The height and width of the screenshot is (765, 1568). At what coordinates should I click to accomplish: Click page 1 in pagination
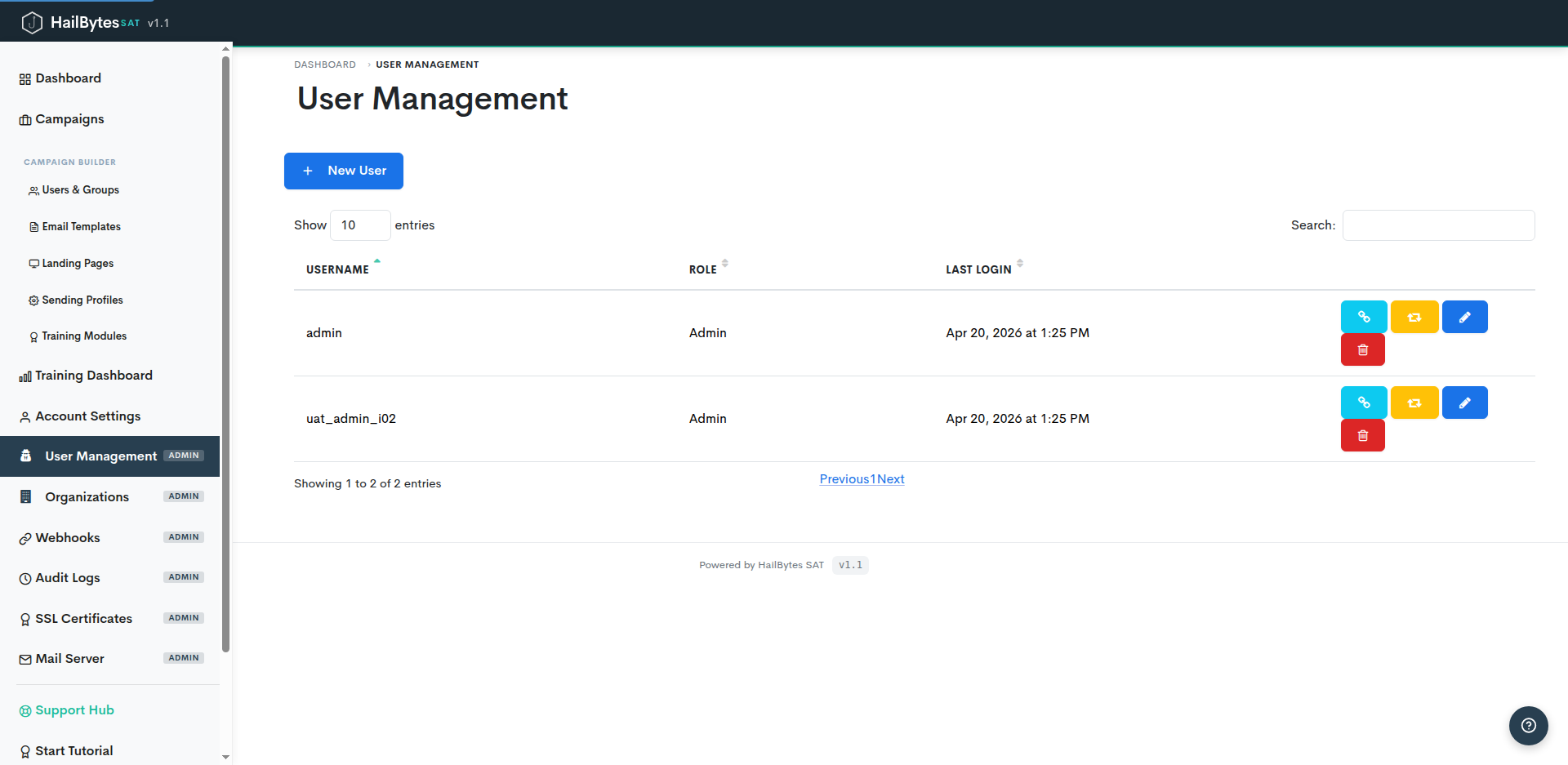[x=873, y=479]
